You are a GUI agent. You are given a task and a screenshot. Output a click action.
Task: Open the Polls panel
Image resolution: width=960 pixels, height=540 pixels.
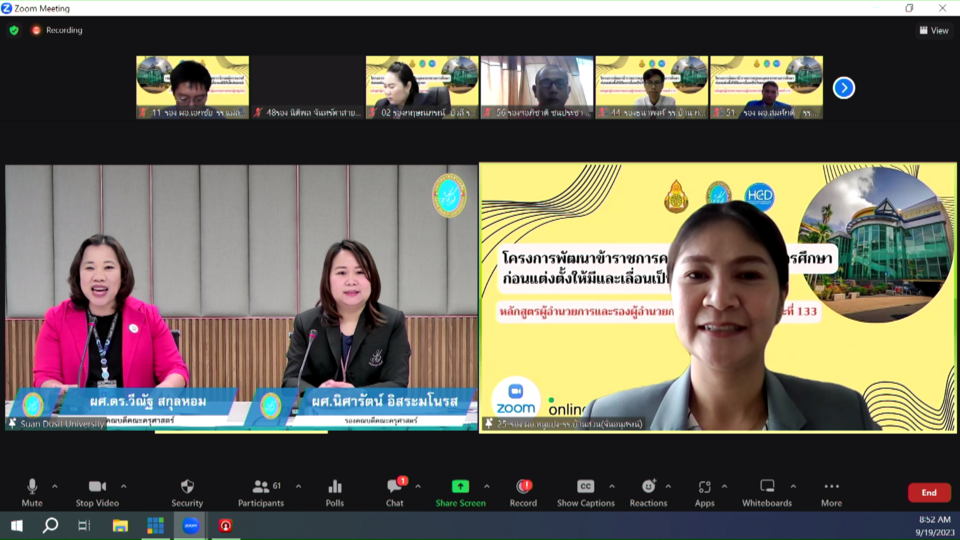[x=335, y=491]
